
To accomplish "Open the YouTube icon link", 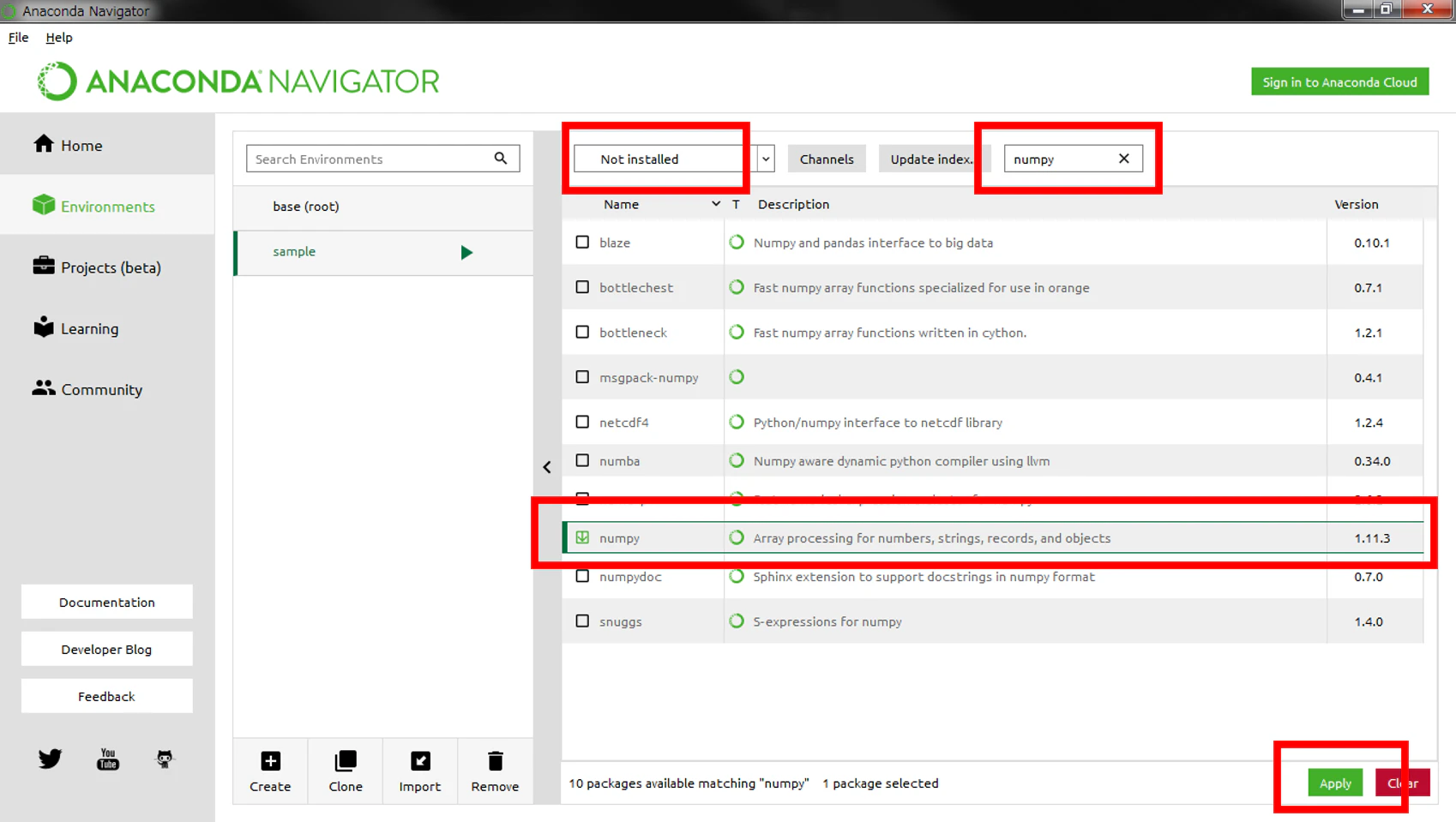I will click(x=108, y=759).
